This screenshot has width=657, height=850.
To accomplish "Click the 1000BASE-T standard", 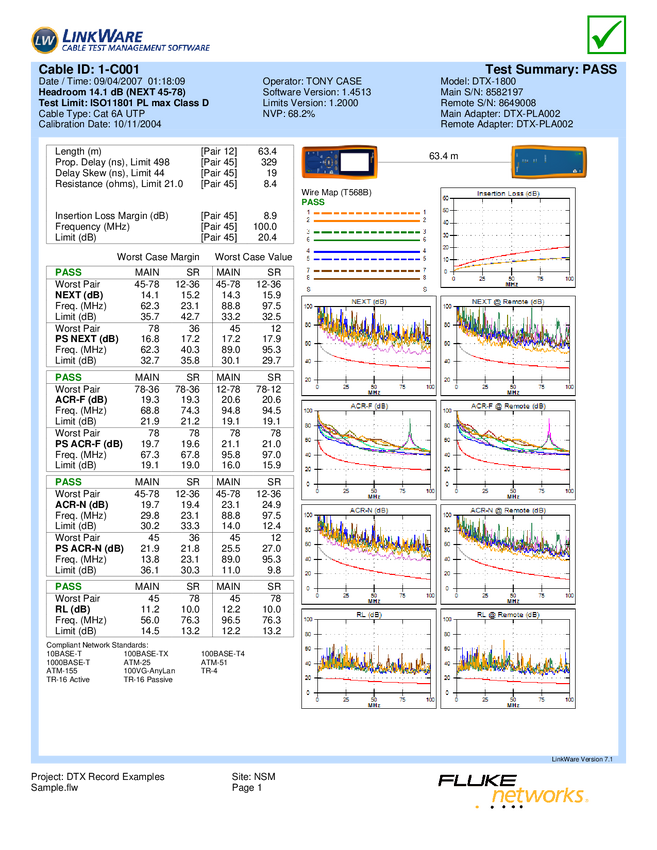I will click(x=68, y=662).
